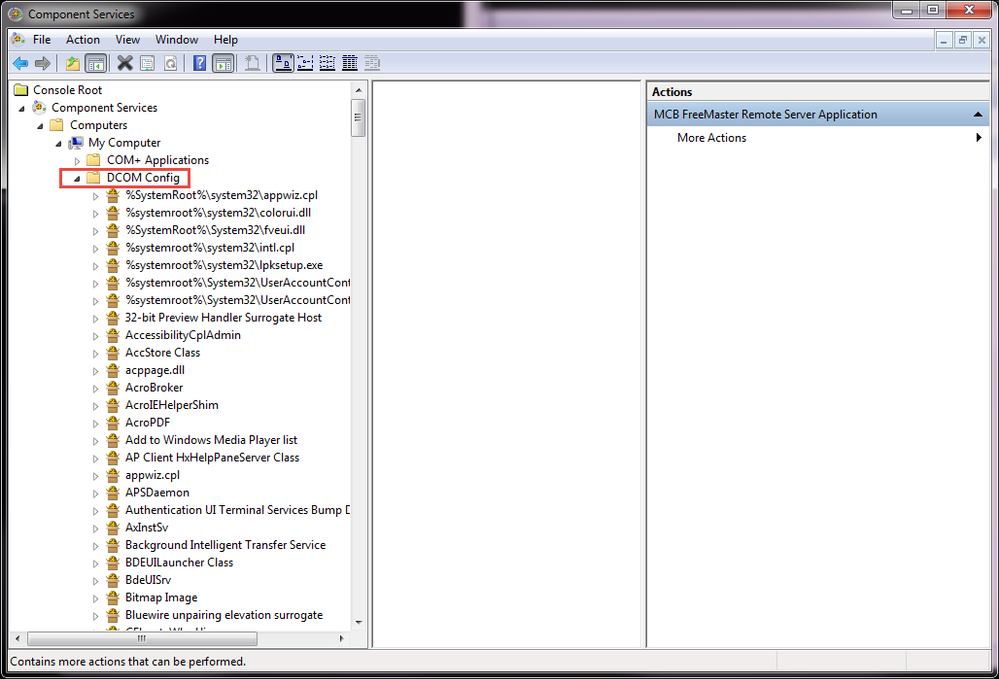
Task: Select Background Intelligent Transfer Service
Action: (x=226, y=544)
